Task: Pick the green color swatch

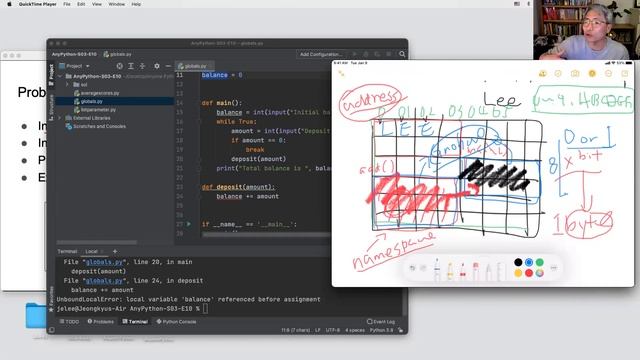Action: (540, 262)
